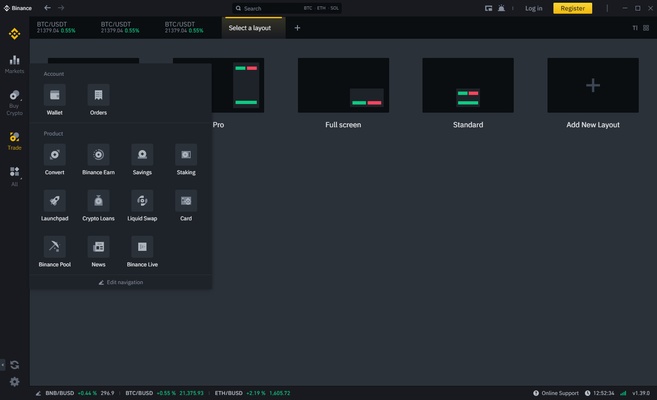Open the Staking product
Screen dimensions: 657x400
pyautogui.click(x=186, y=160)
